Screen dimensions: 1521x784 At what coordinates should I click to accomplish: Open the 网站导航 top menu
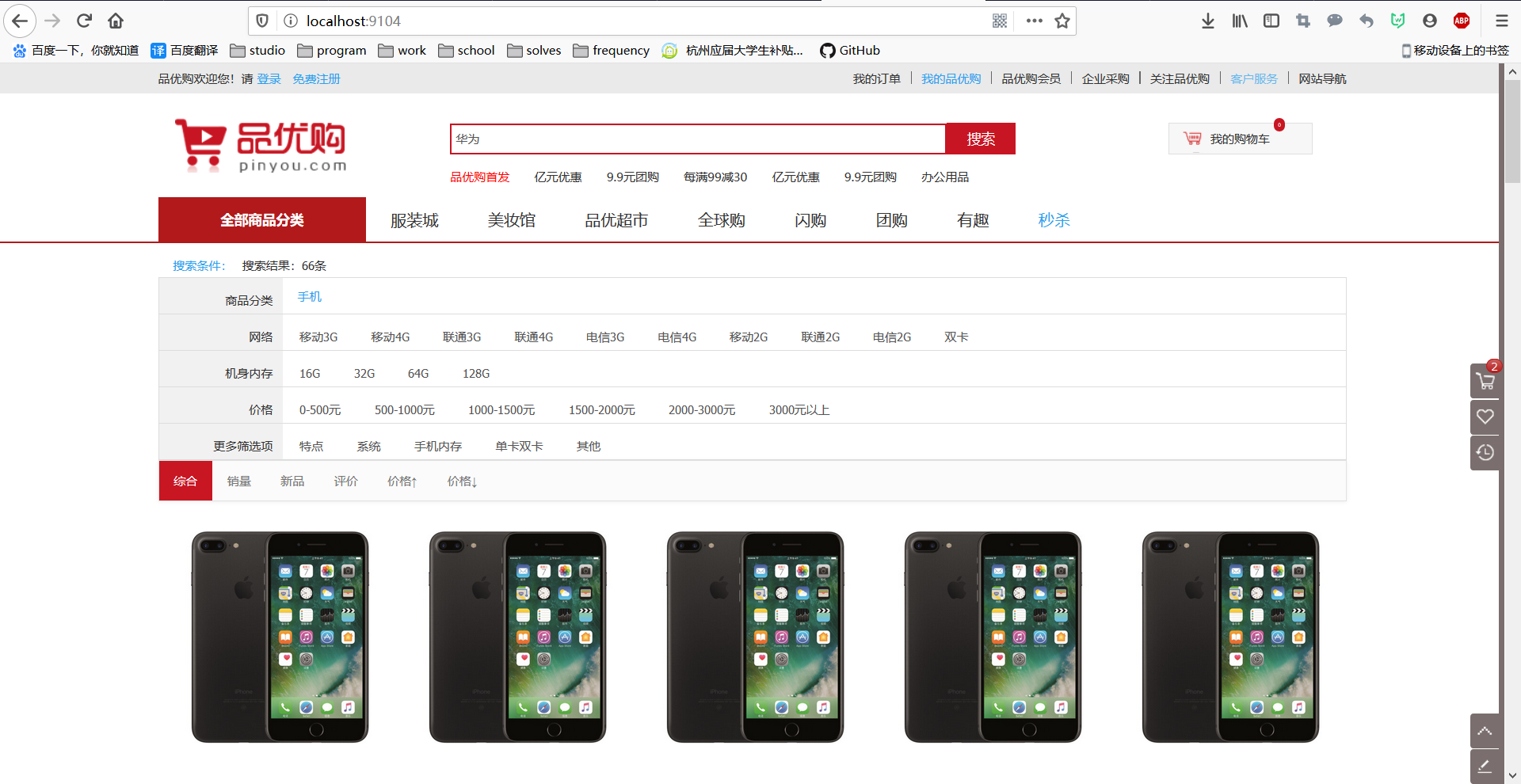click(x=1322, y=78)
